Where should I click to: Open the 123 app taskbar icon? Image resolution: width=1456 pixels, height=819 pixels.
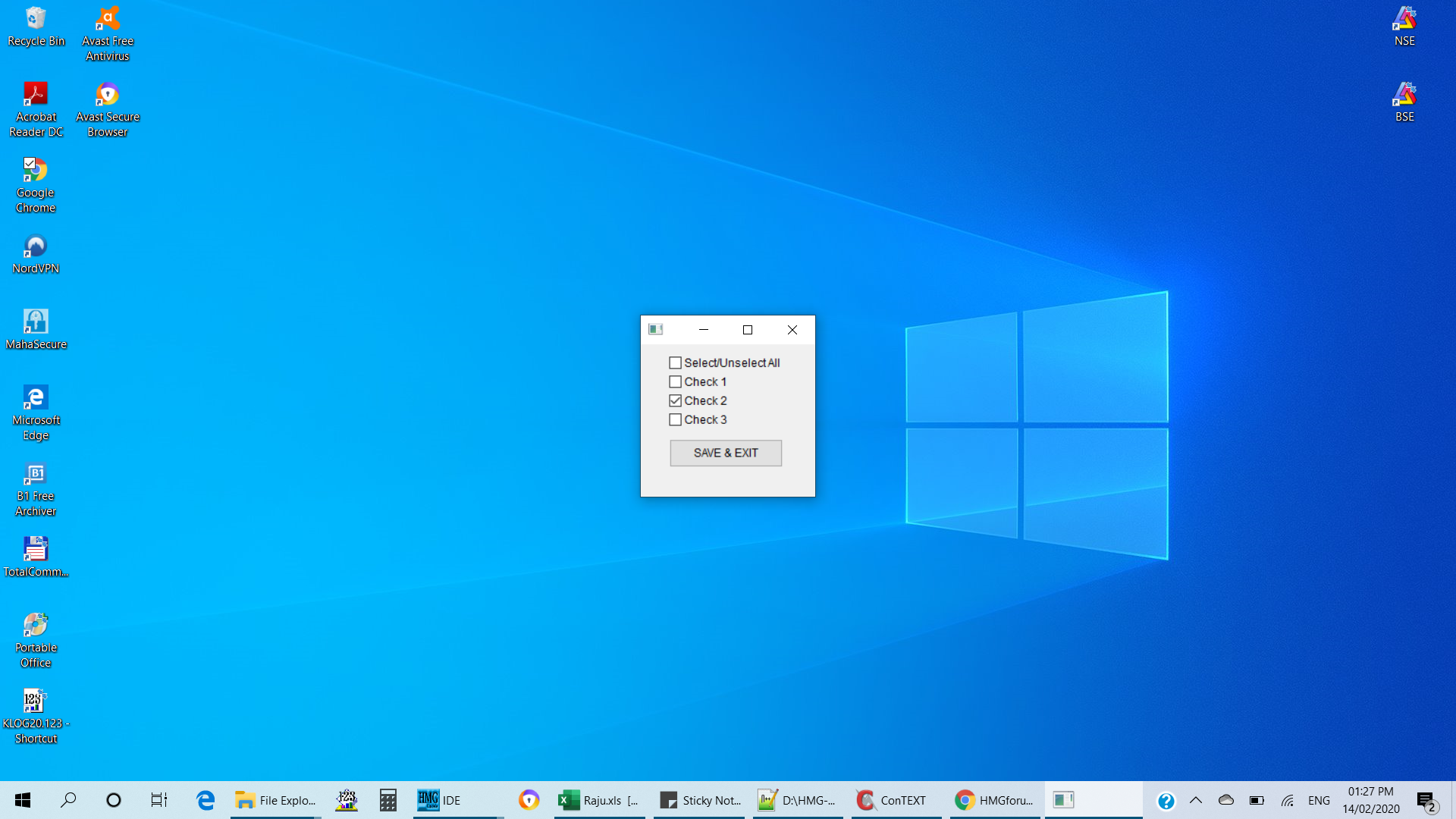click(347, 800)
